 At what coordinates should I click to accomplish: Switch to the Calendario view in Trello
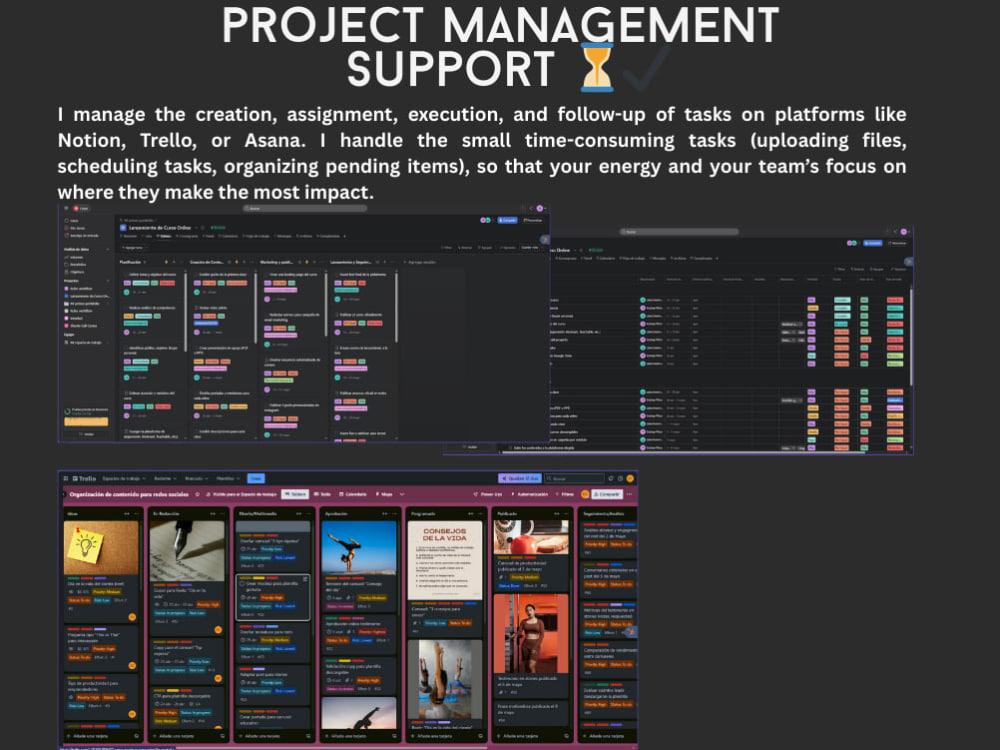pyautogui.click(x=353, y=494)
